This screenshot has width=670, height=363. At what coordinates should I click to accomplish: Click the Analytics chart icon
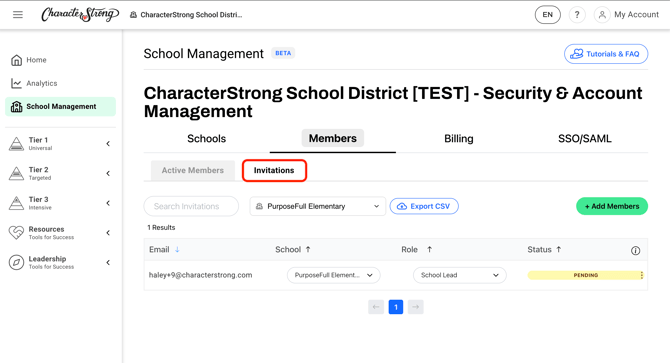[16, 83]
